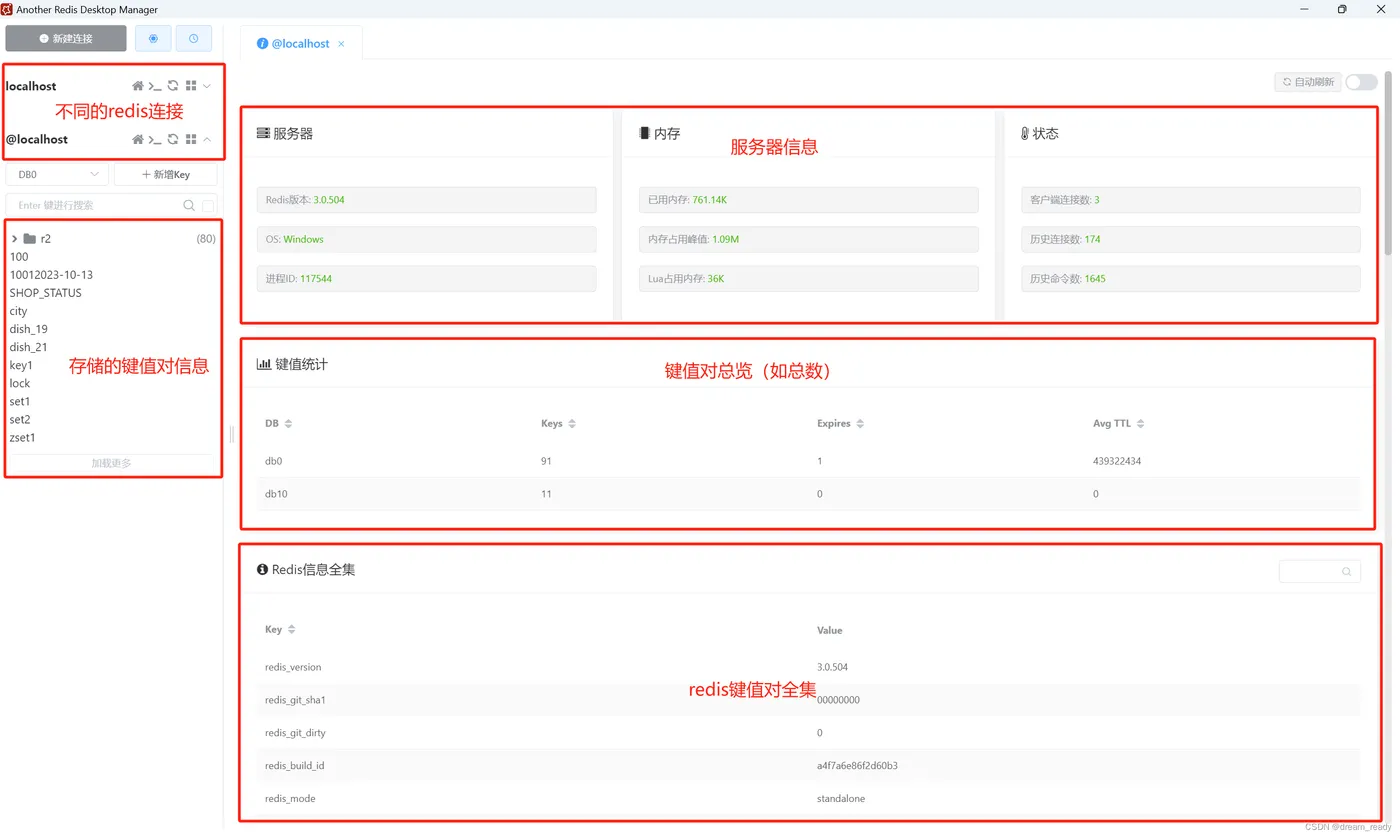Click the 内存占用峰值: 1.09M field
Image resolution: width=1400 pixels, height=837 pixels.
(808, 239)
